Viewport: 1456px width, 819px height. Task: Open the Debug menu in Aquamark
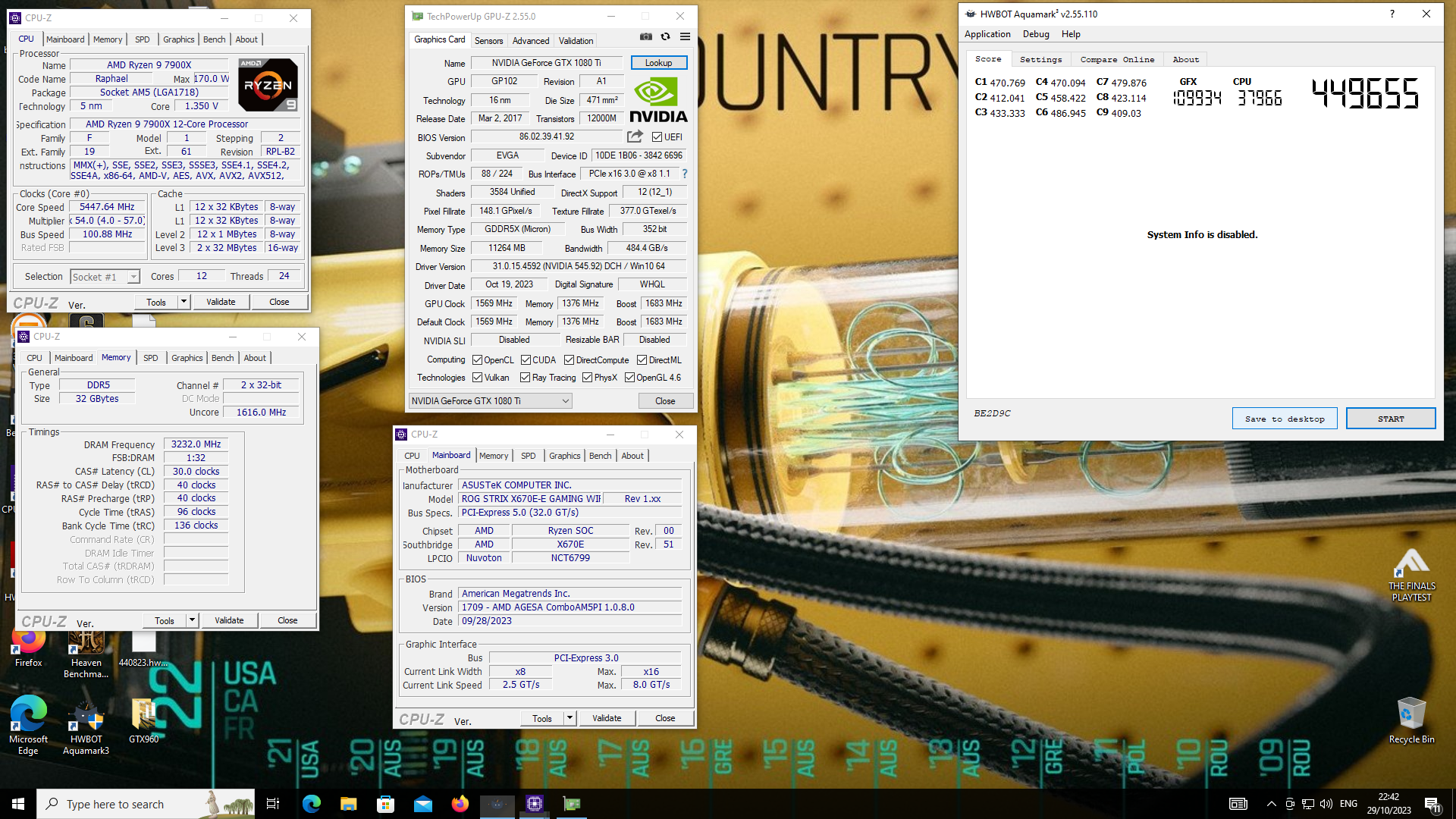[x=1036, y=34]
